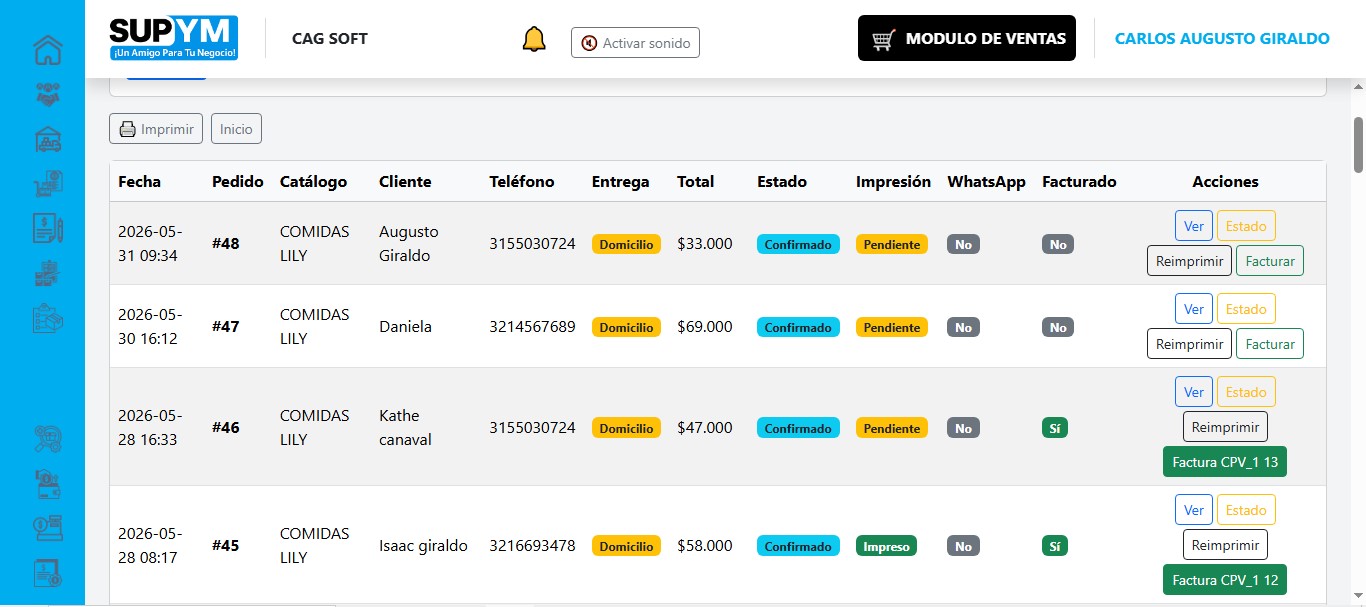The width and height of the screenshot is (1366, 607).
Task: Click the Pedido column header
Action: [x=238, y=182]
